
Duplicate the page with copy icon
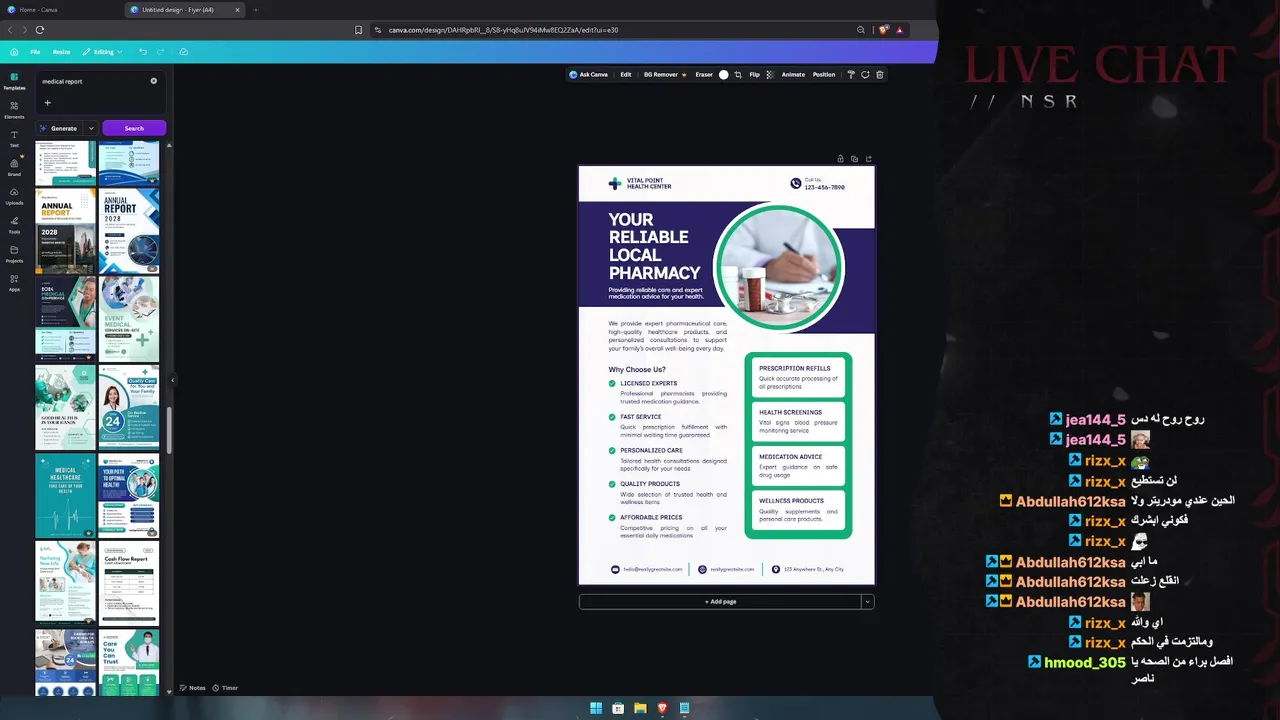point(854,159)
